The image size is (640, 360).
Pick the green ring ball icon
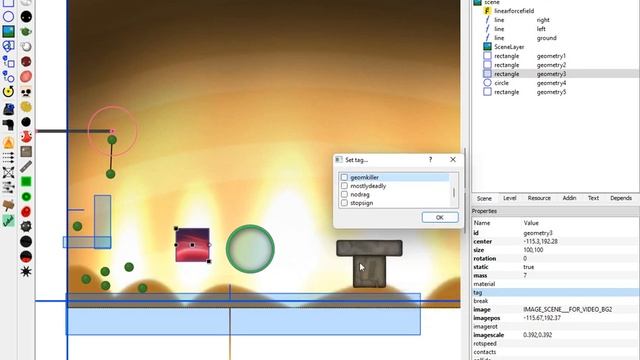tap(26, 197)
